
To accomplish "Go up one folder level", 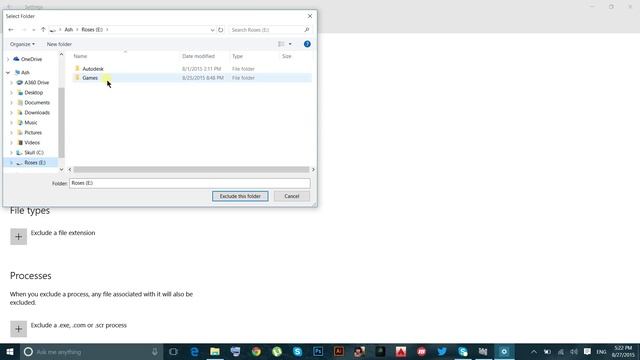I will click(x=43, y=30).
